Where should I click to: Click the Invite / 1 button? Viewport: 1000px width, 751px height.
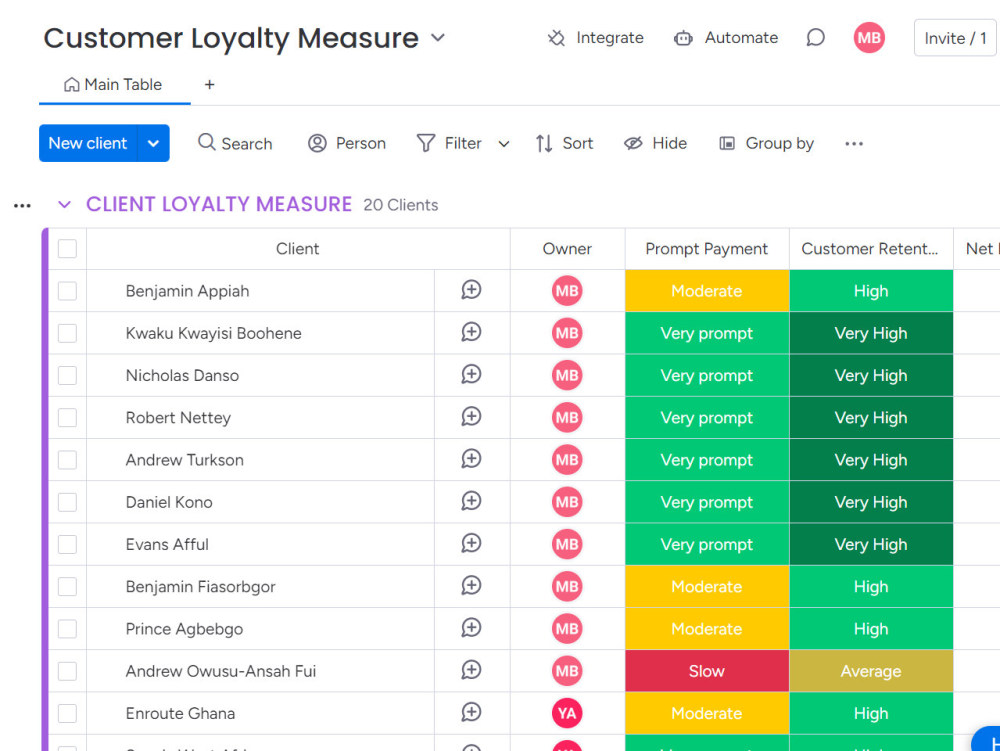(955, 38)
